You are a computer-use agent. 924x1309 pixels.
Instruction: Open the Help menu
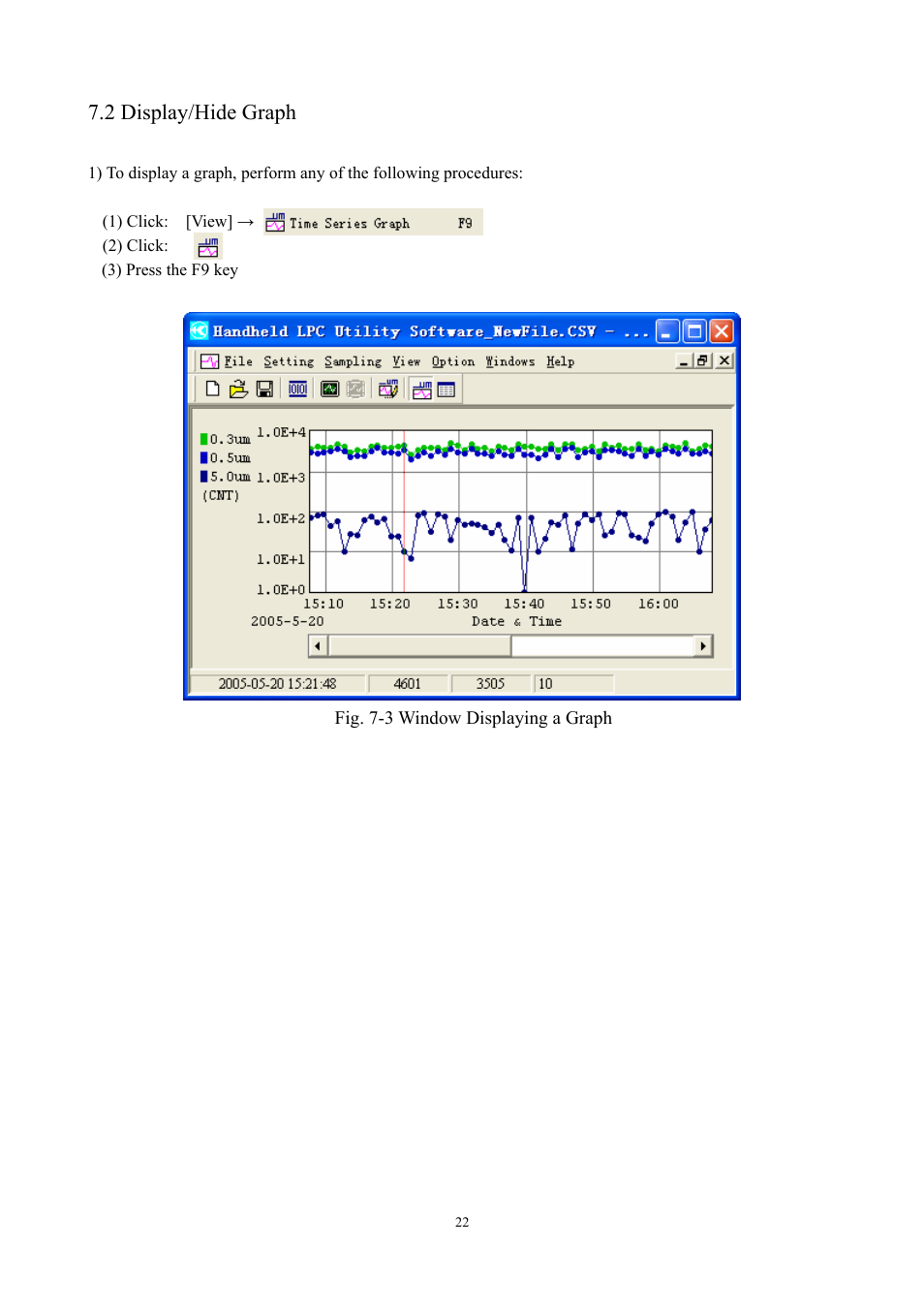tap(560, 361)
